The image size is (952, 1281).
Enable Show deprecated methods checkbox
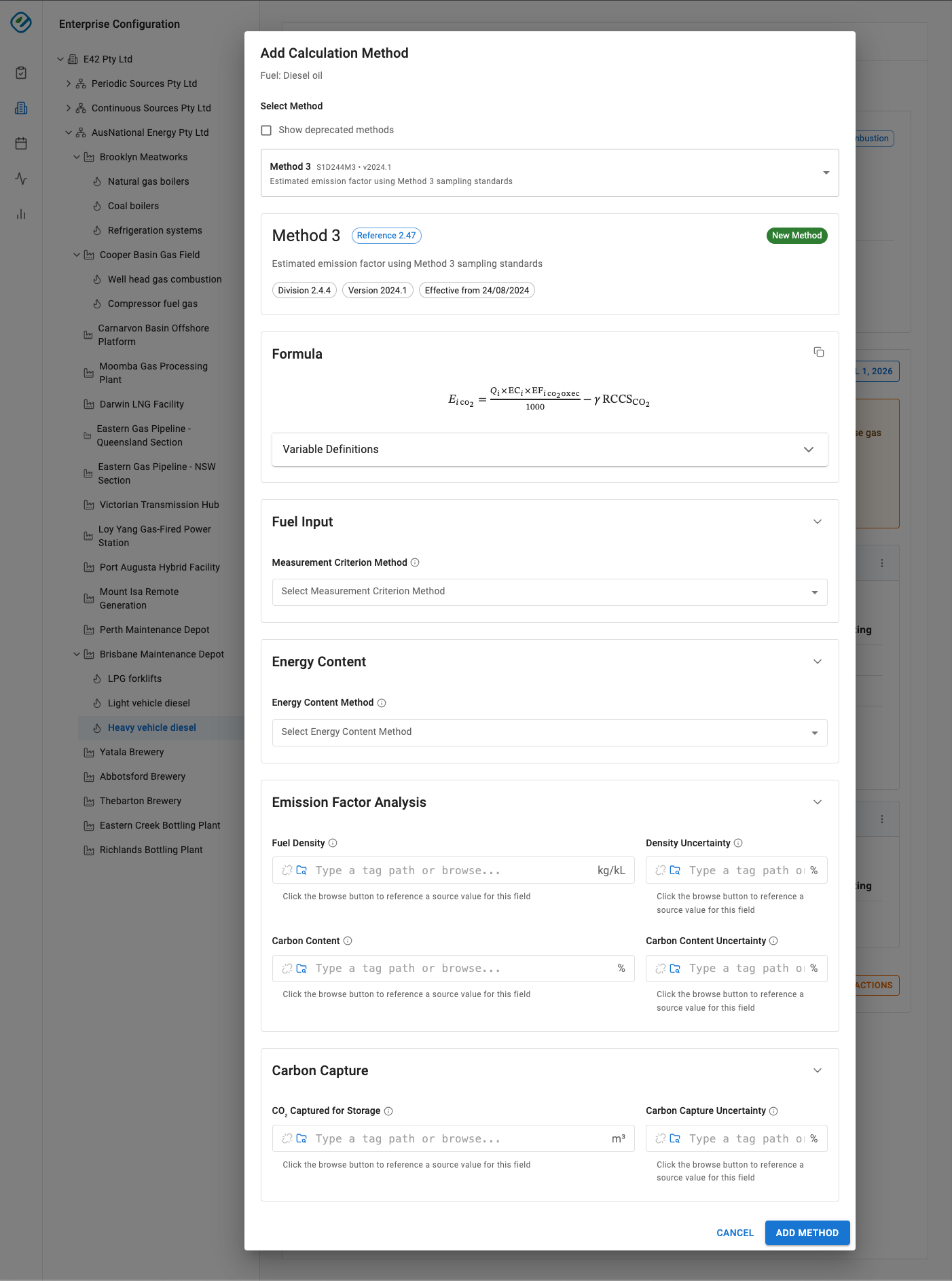(266, 130)
